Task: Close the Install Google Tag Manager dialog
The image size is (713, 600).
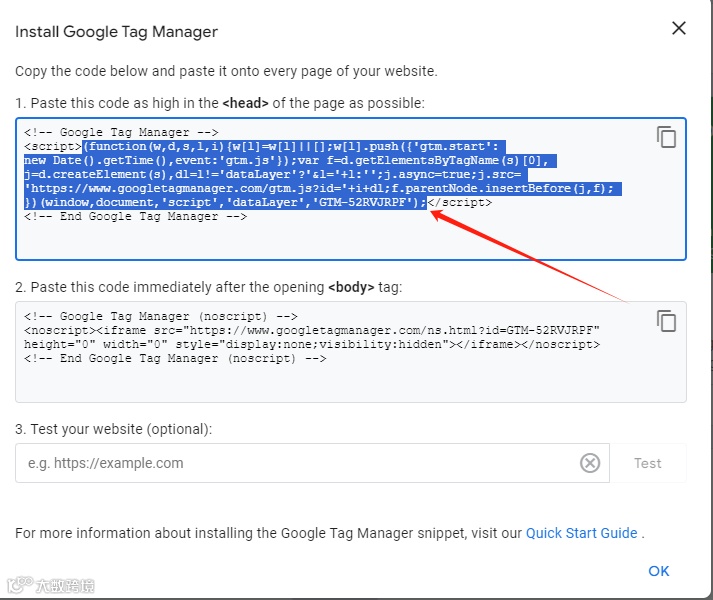Action: [x=678, y=28]
